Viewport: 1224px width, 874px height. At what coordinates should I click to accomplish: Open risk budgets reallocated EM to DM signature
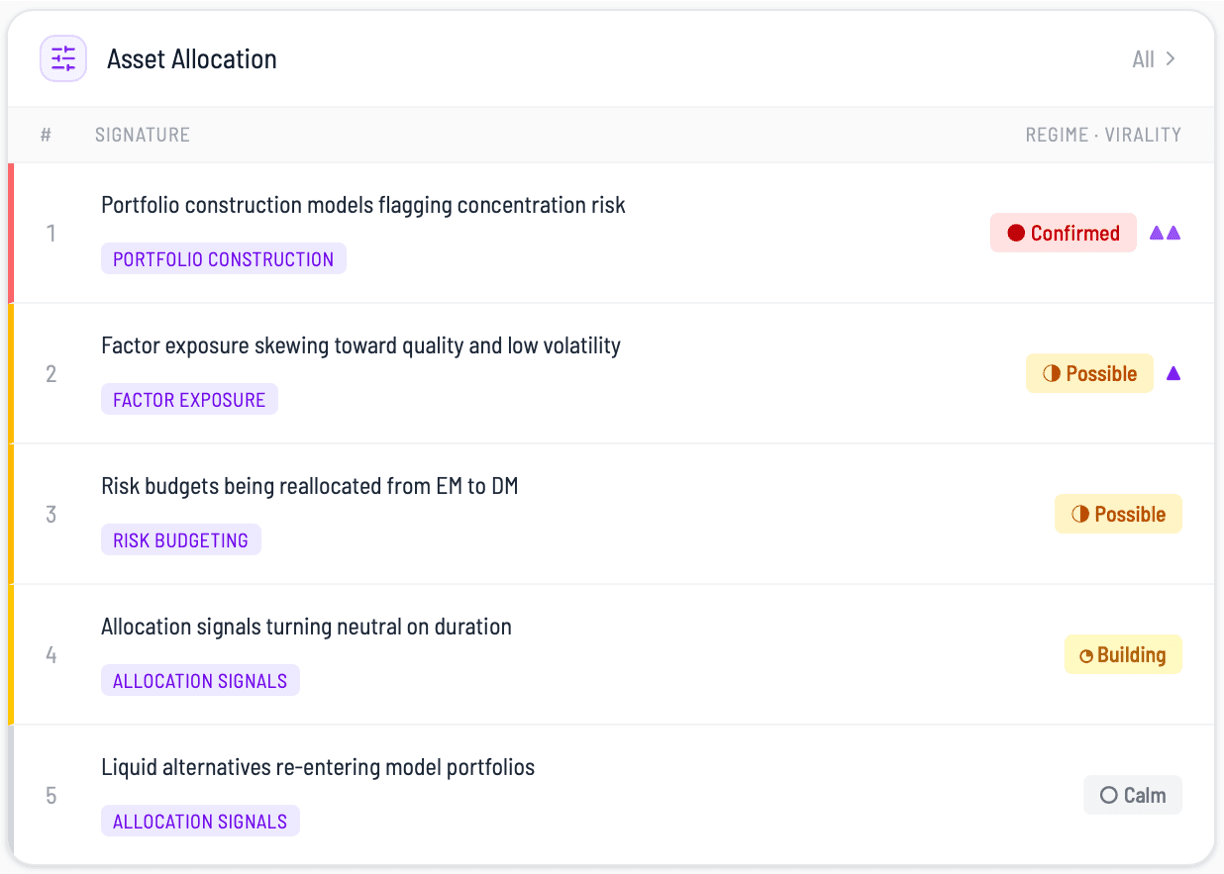point(310,487)
